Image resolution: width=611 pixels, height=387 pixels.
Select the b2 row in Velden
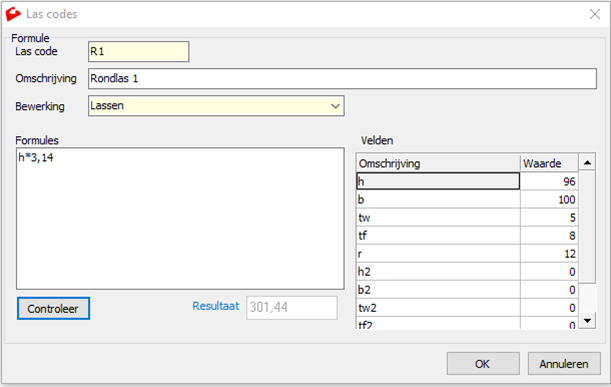pos(467,290)
